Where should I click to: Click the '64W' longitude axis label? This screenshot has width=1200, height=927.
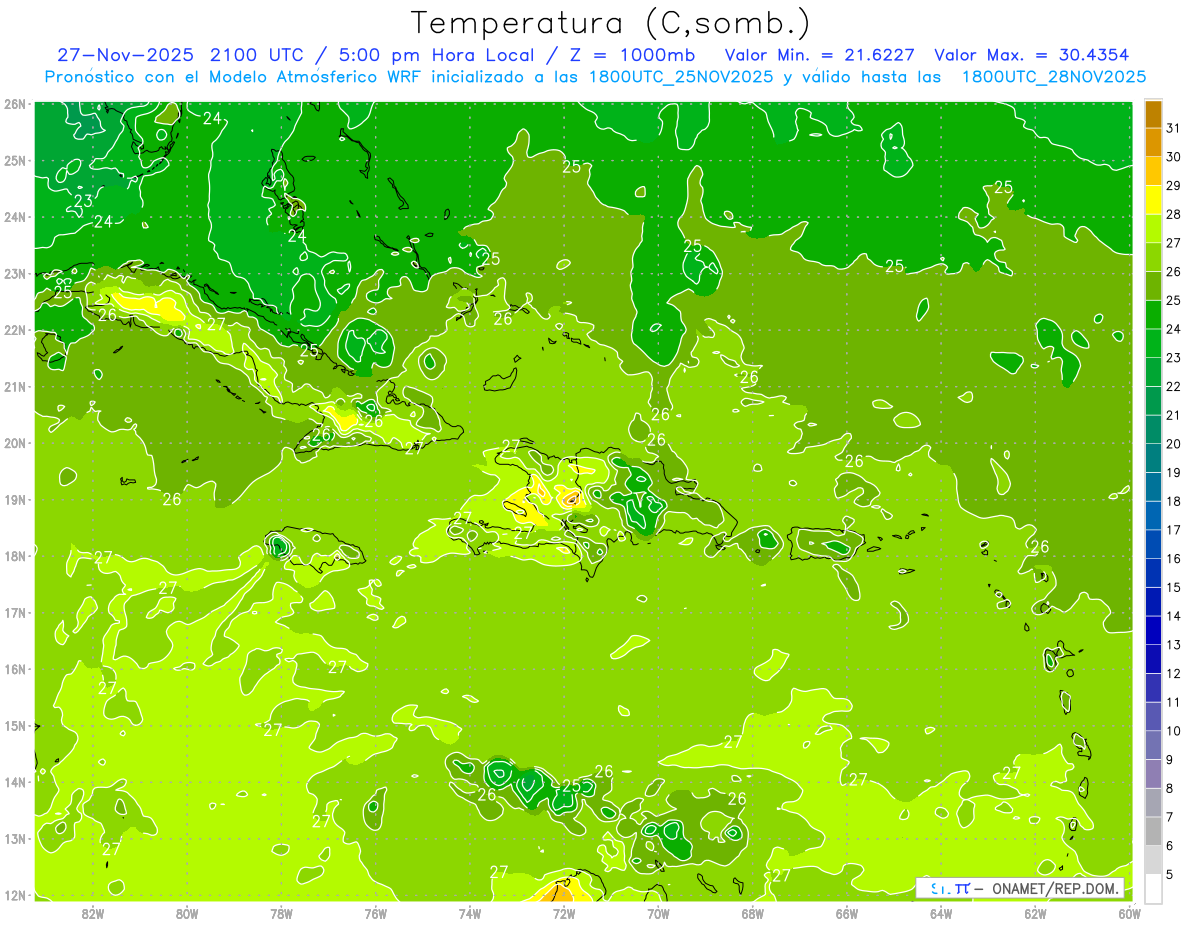point(941,913)
